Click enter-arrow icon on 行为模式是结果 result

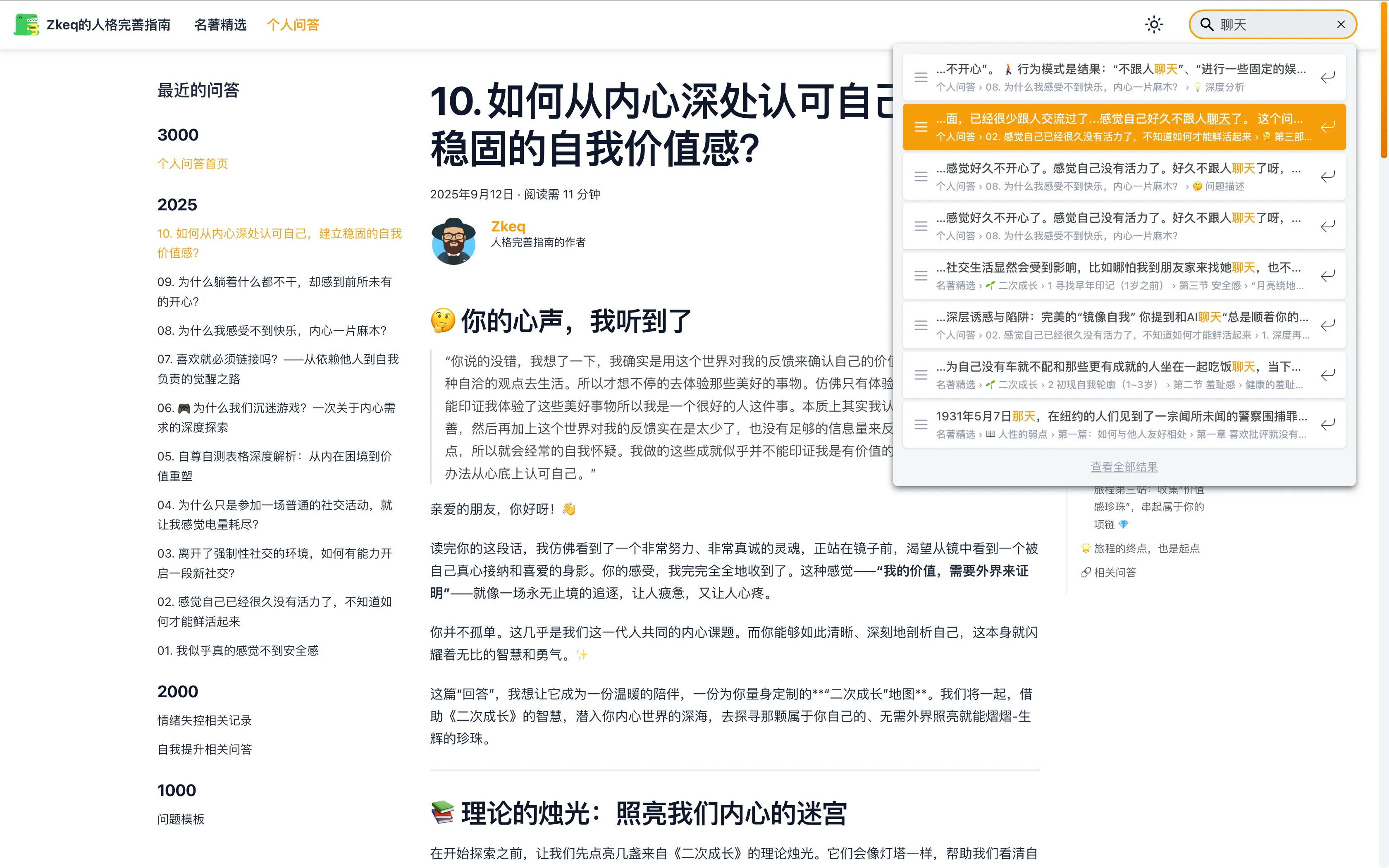coord(1327,78)
